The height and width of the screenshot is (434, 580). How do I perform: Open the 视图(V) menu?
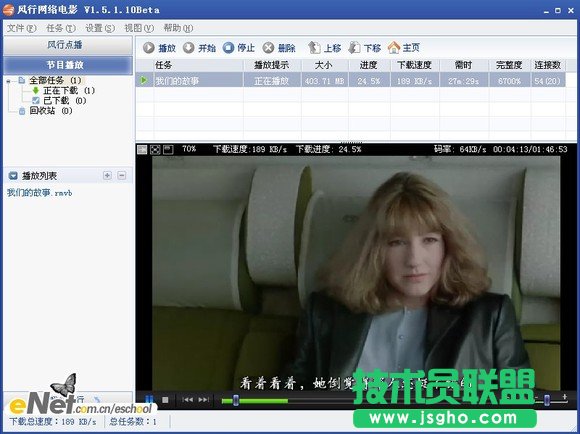tap(139, 28)
